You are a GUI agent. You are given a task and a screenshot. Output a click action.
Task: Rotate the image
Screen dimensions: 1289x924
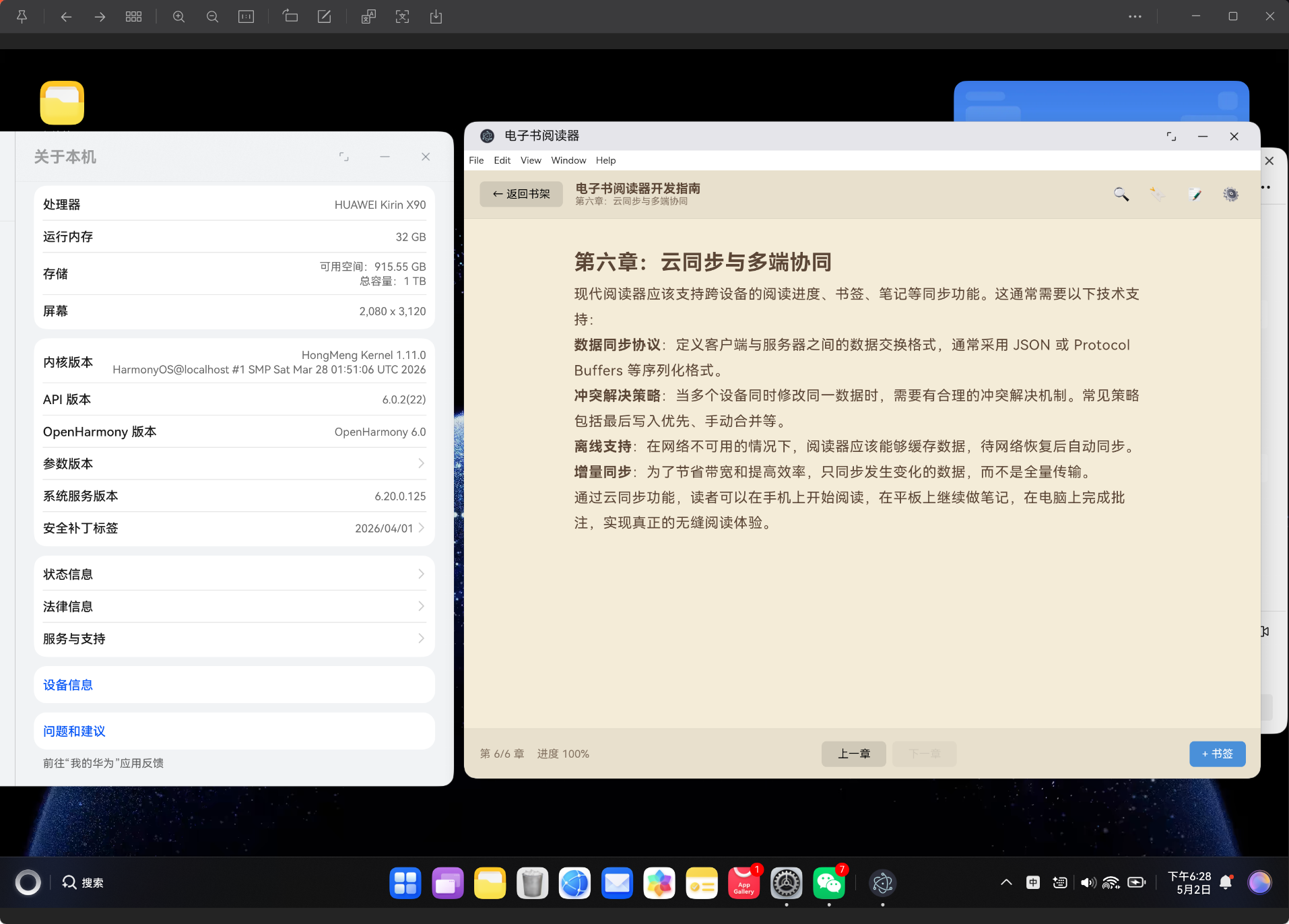tap(290, 16)
